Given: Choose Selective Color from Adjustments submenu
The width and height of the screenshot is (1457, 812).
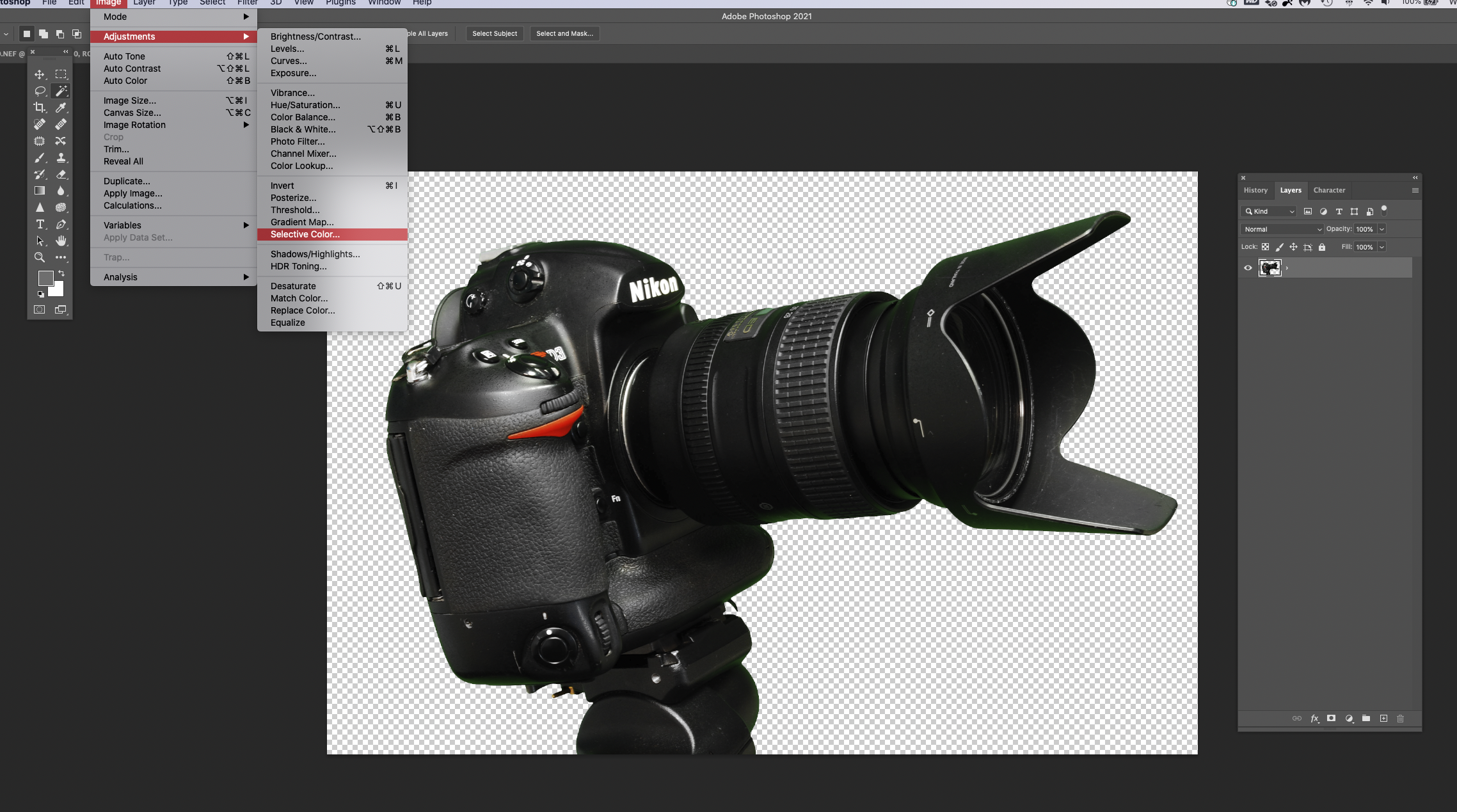Looking at the screenshot, I should tap(305, 234).
